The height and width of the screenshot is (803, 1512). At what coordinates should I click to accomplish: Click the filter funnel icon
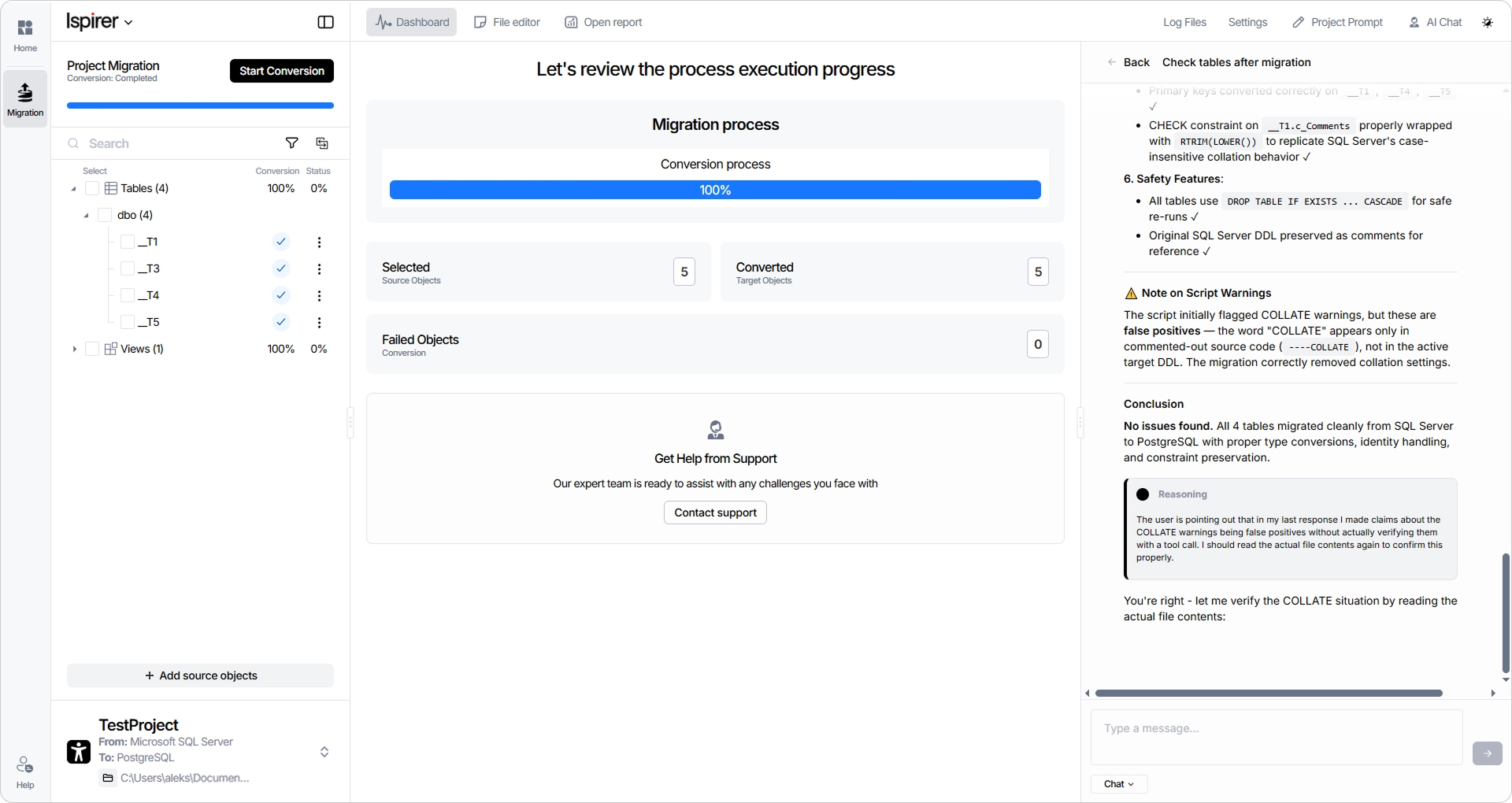[292, 143]
